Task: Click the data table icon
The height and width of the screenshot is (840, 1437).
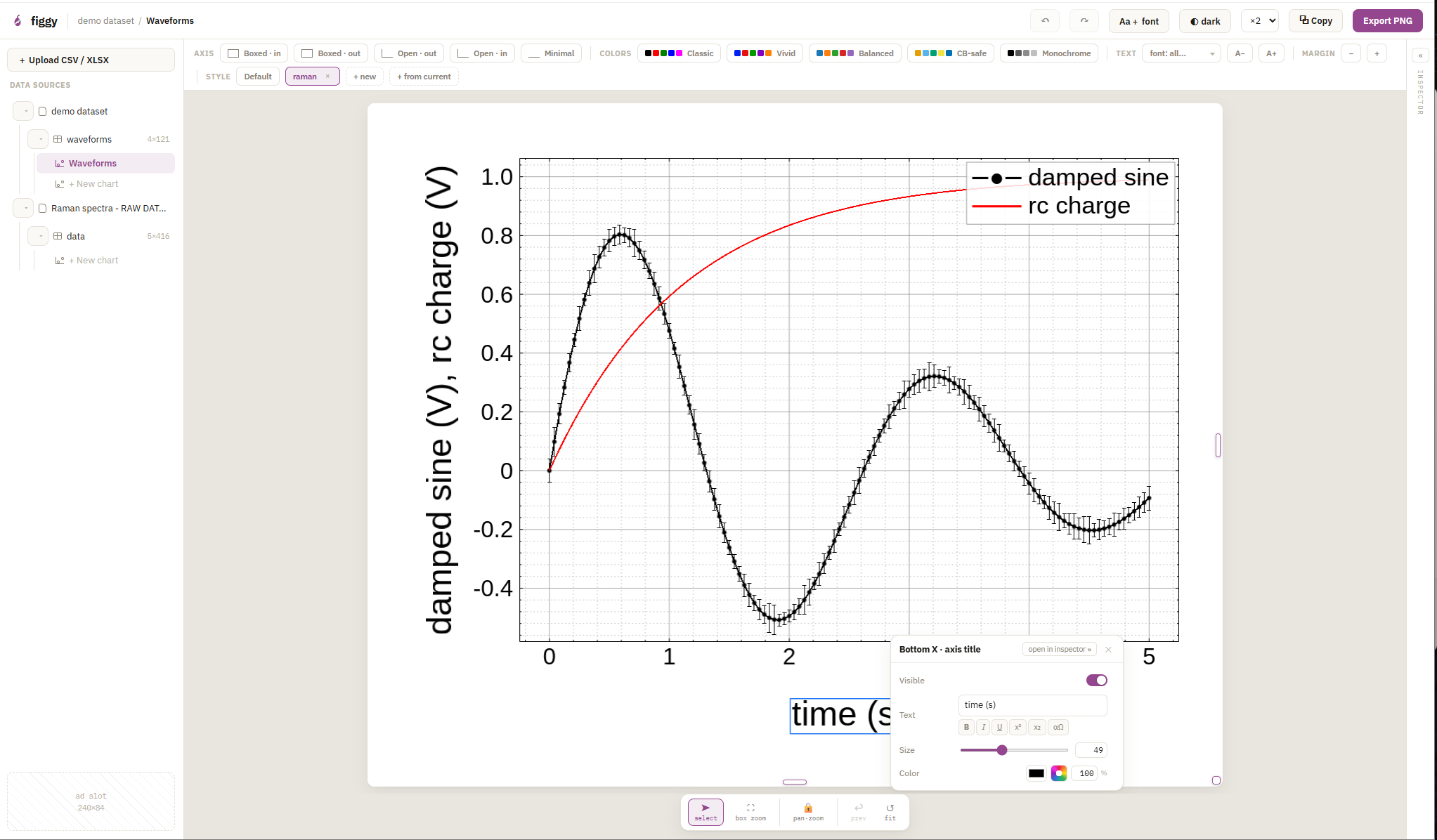Action: tap(58, 236)
